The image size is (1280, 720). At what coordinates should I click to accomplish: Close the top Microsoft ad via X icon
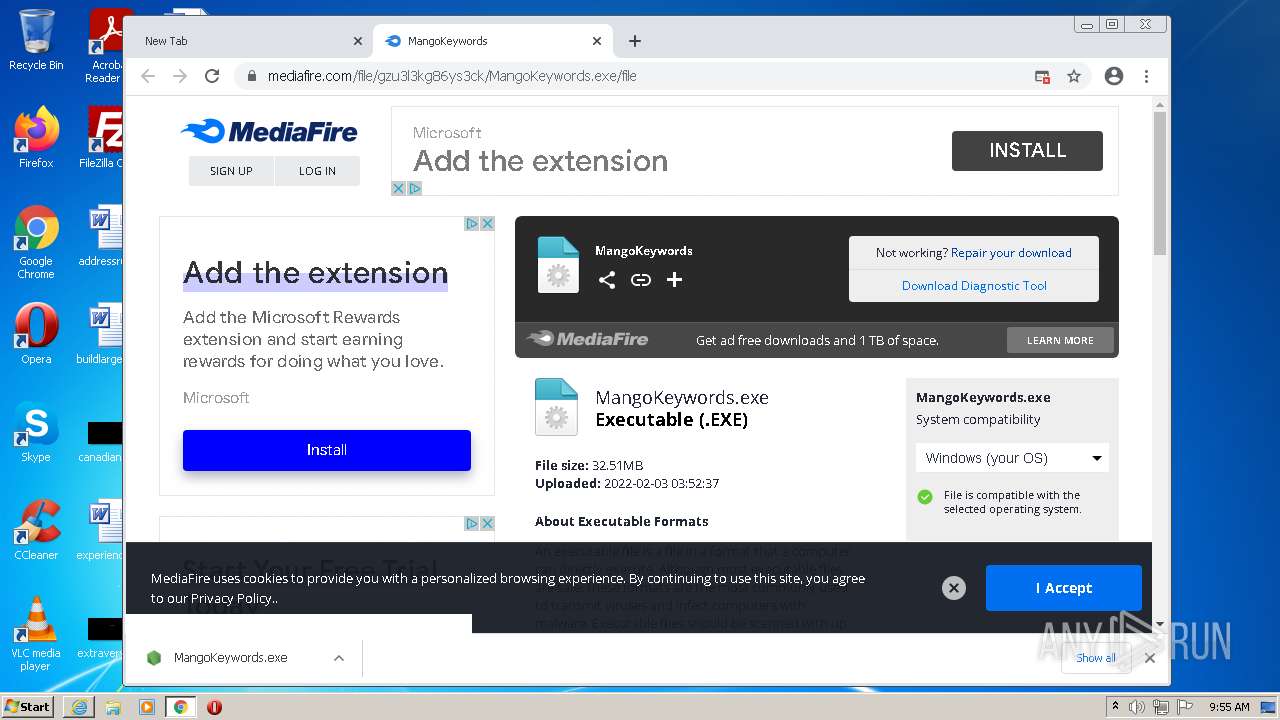point(398,188)
